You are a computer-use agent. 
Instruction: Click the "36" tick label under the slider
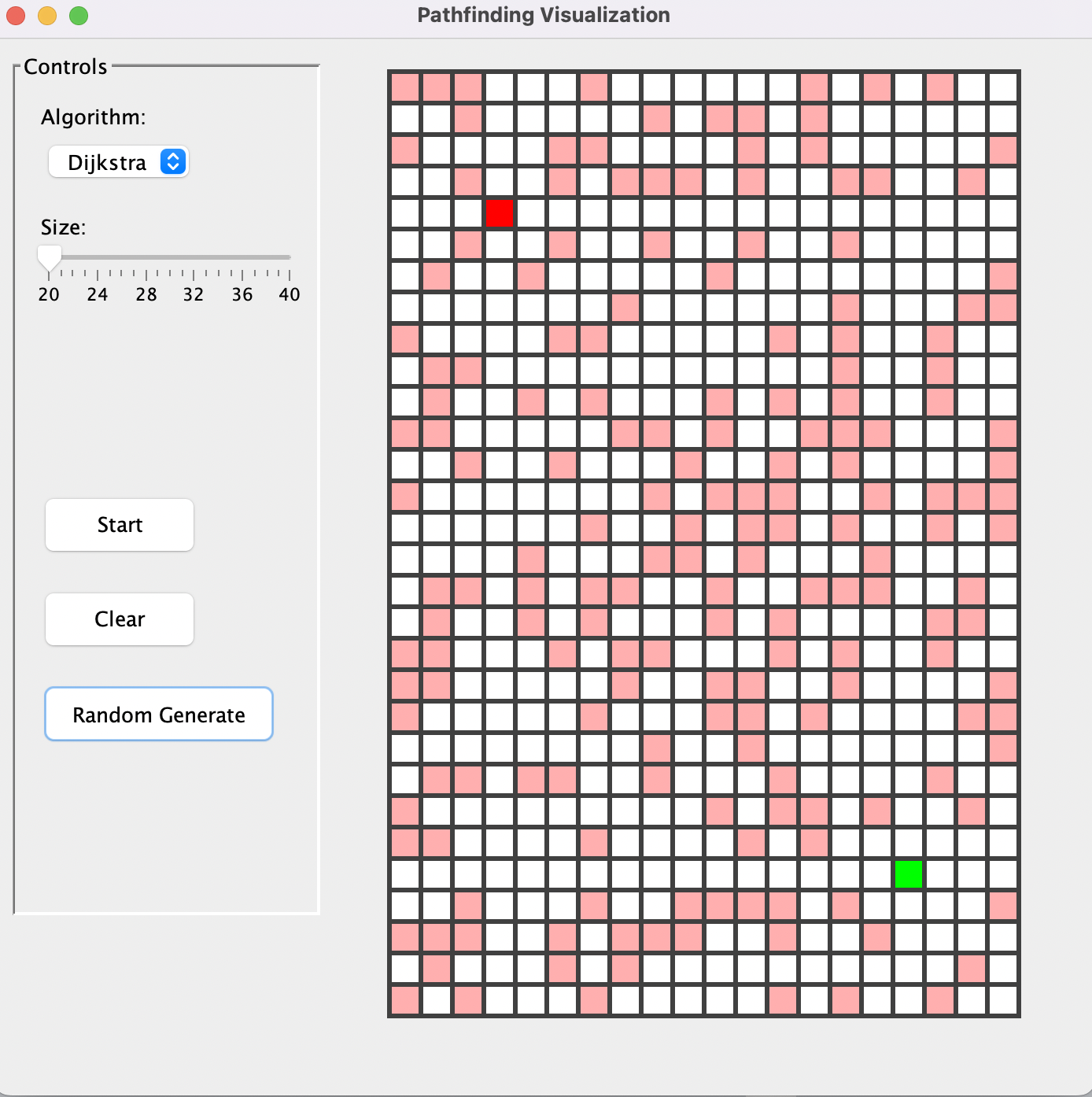click(242, 294)
